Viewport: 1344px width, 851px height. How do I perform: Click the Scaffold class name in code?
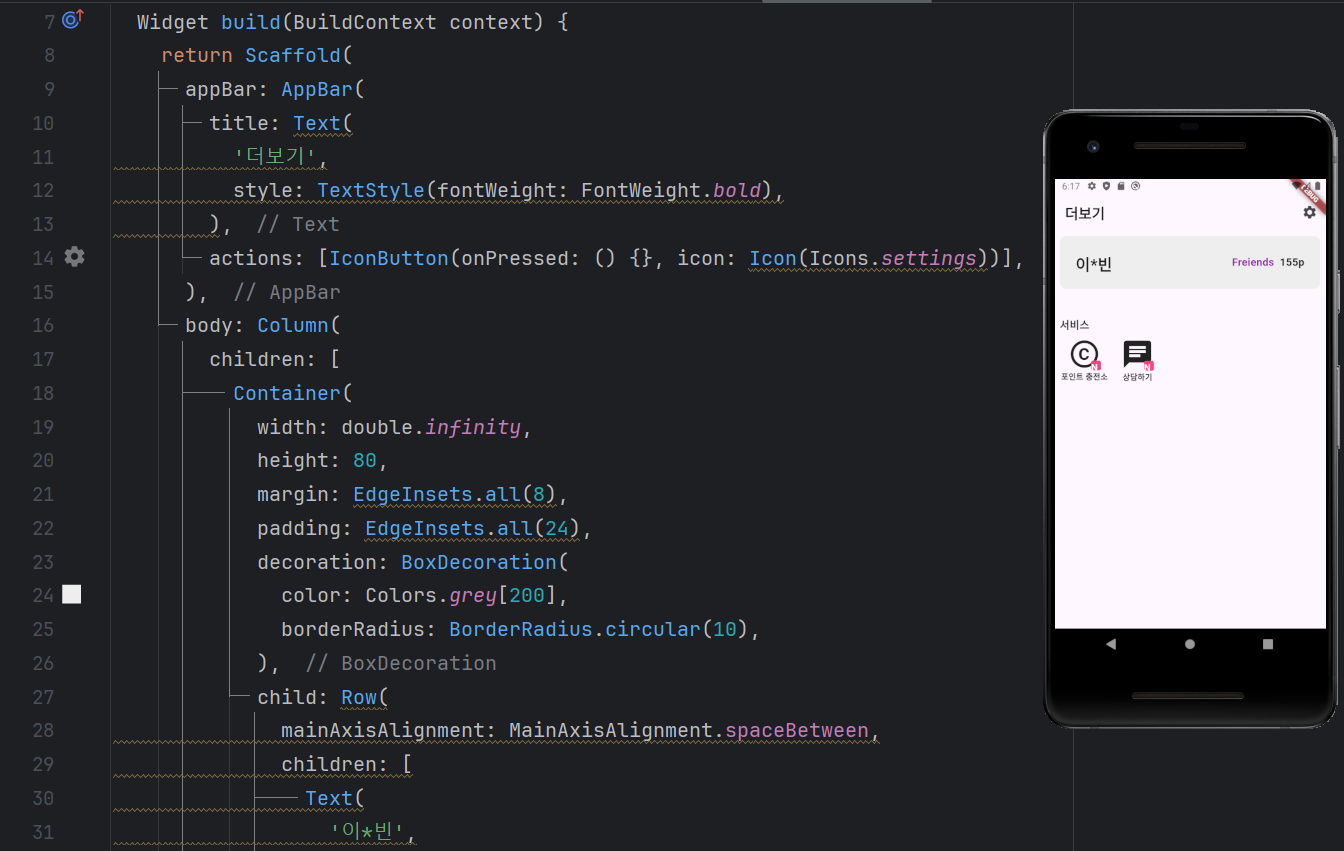[x=293, y=55]
